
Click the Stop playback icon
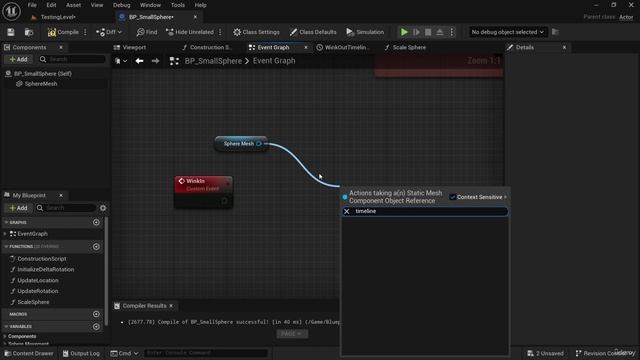click(x=428, y=32)
